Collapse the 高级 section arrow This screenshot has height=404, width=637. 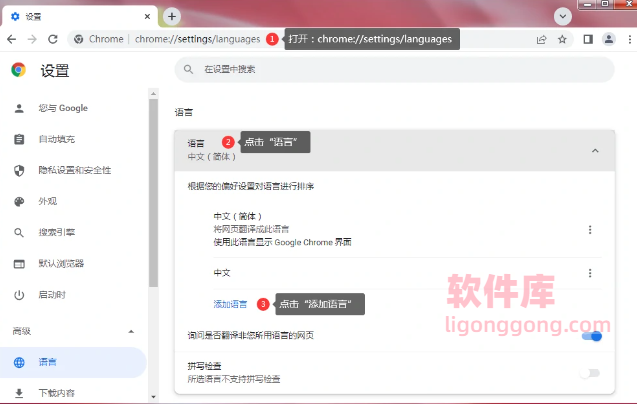pyautogui.click(x=131, y=332)
